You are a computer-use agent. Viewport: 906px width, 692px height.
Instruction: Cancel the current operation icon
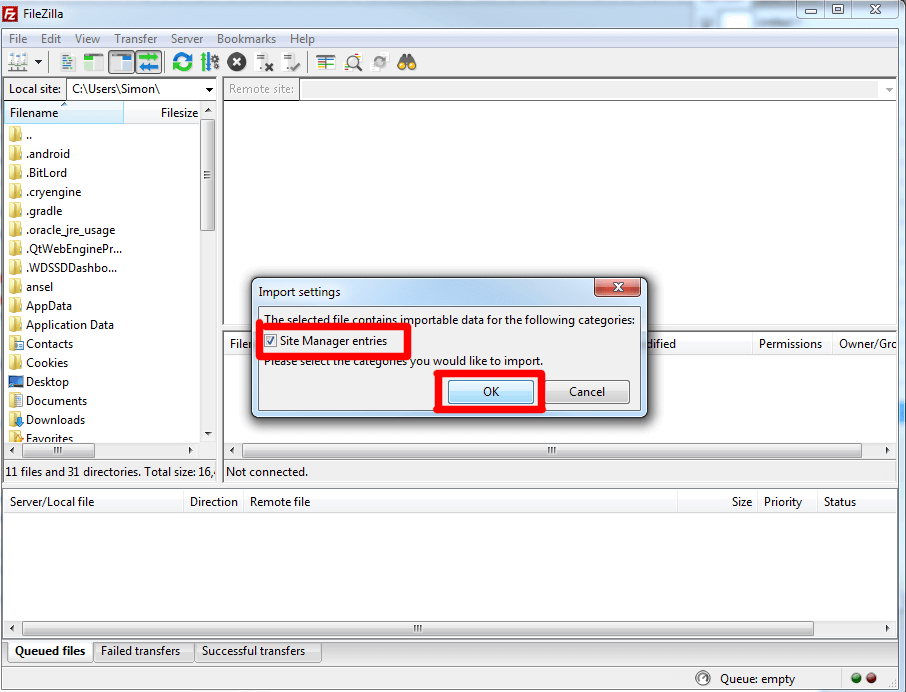click(236, 62)
